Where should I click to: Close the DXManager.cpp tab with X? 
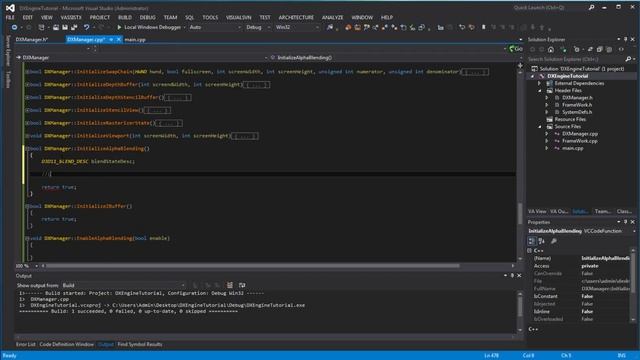[x=119, y=39]
